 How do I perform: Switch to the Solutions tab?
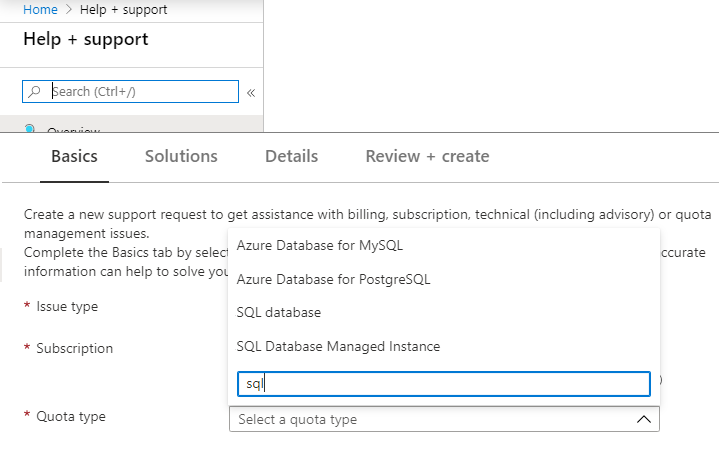[x=181, y=156]
